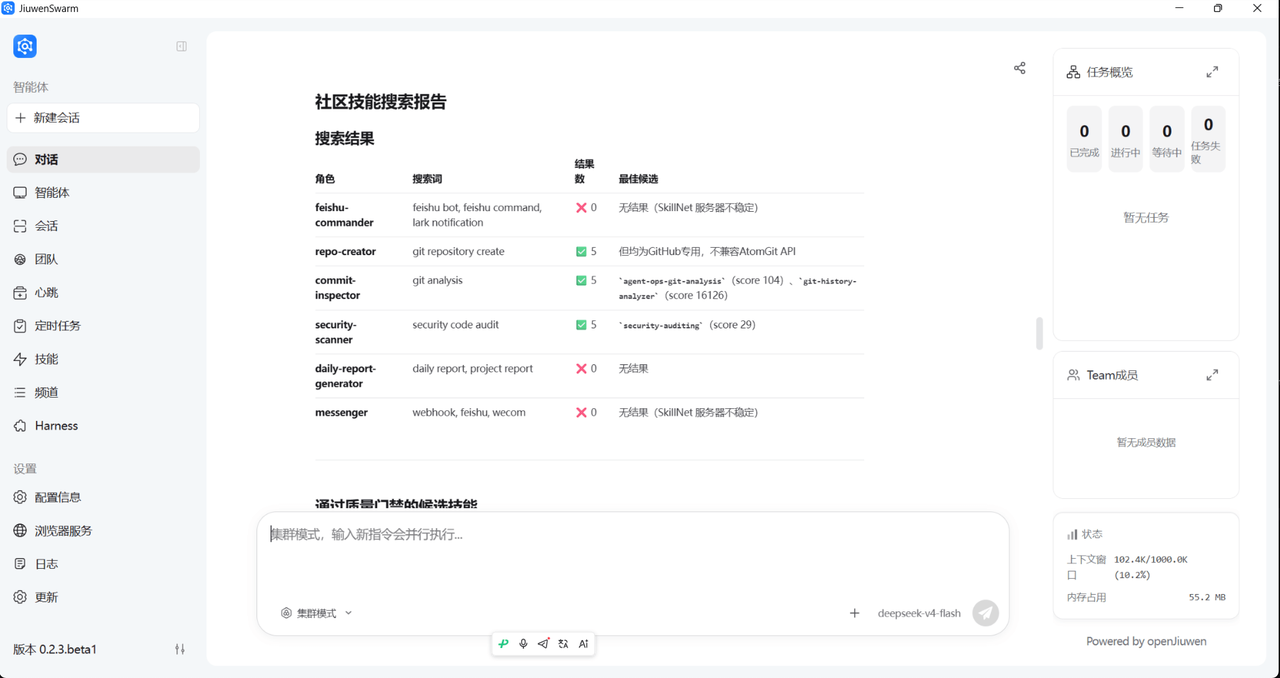Click the green check in repo-creator row
Image resolution: width=1280 pixels, height=678 pixels.
coord(581,251)
